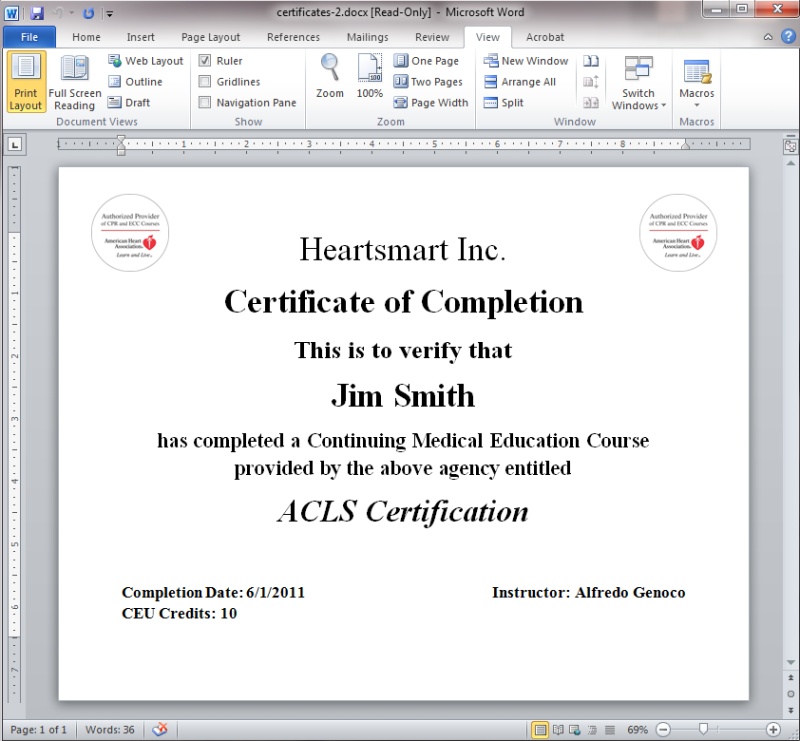The height and width of the screenshot is (741, 800).
Task: Open Customize Quick Access Toolbar dropdown
Action: (110, 14)
